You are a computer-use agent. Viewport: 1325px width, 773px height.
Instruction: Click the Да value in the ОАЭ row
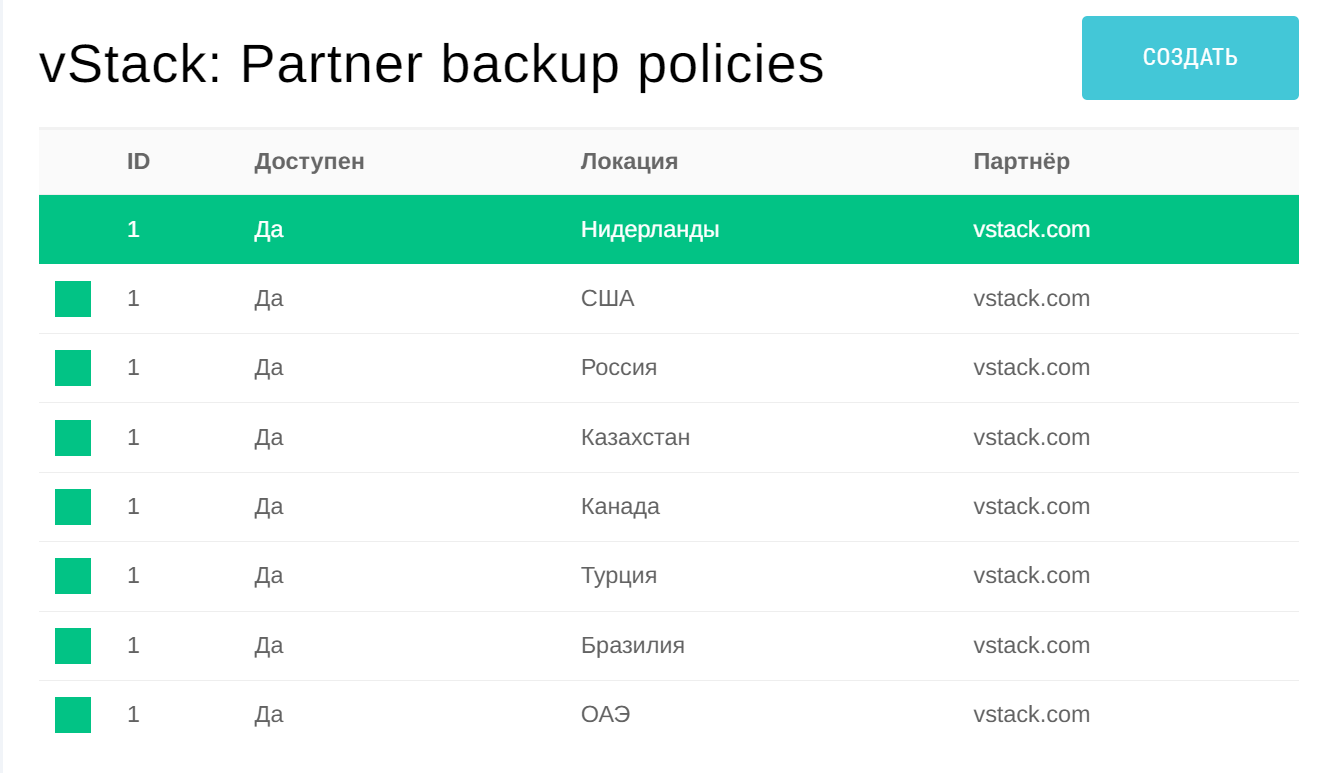click(268, 714)
